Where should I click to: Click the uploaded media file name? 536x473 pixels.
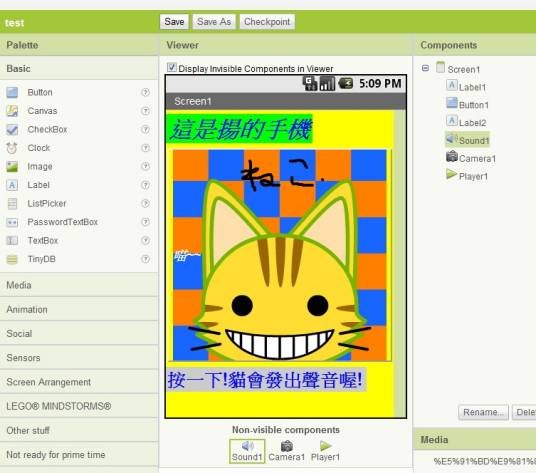click(485, 461)
